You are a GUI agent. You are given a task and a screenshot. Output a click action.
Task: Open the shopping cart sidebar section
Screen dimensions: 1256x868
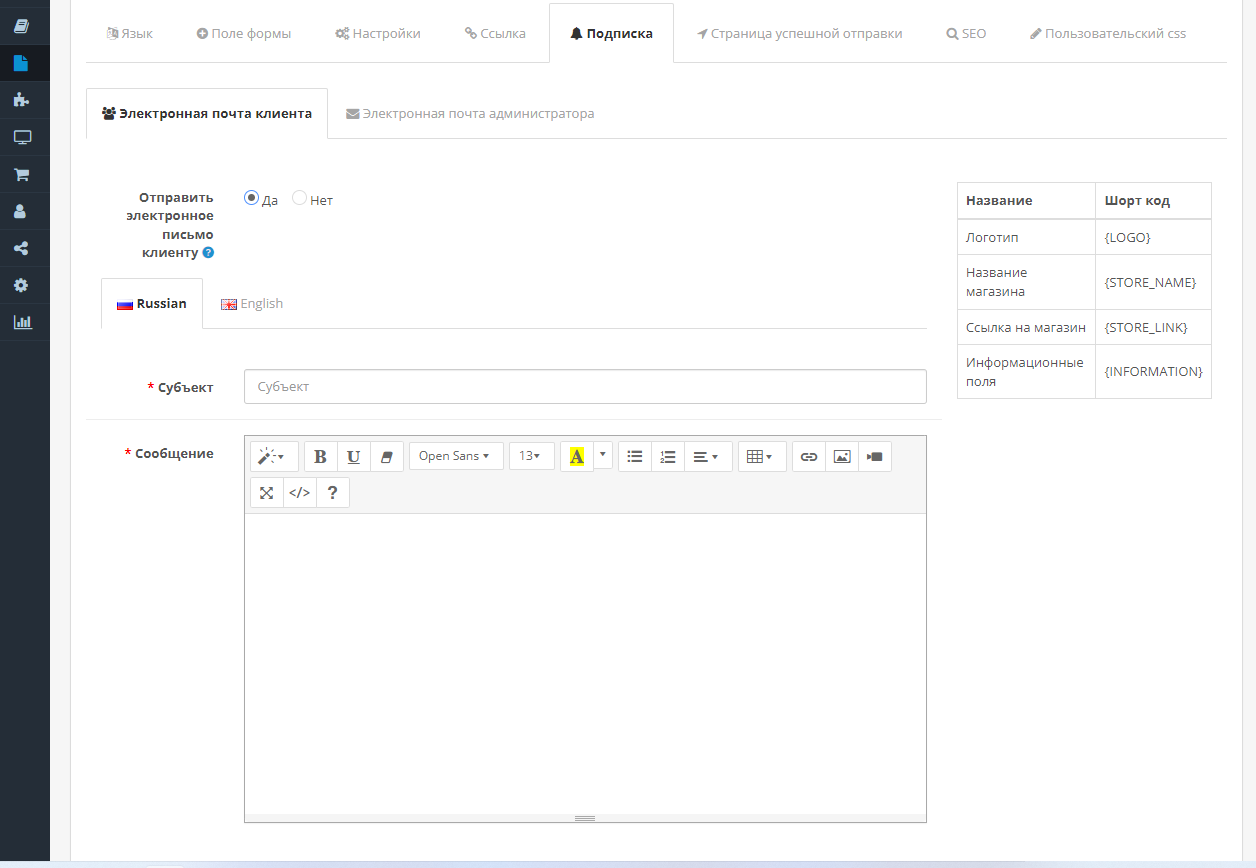[x=21, y=174]
